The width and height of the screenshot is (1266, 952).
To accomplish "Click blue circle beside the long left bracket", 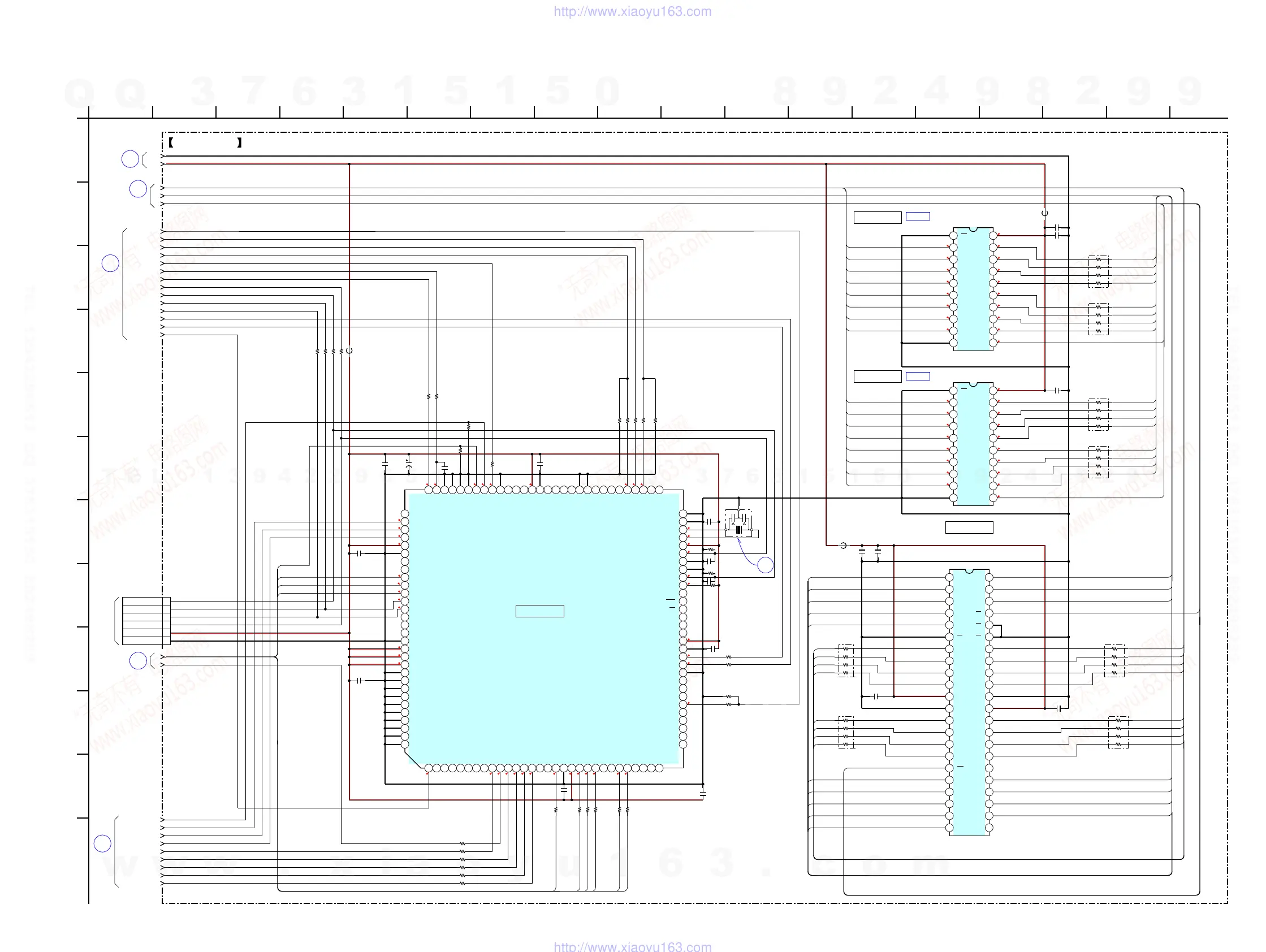I will click(110, 263).
